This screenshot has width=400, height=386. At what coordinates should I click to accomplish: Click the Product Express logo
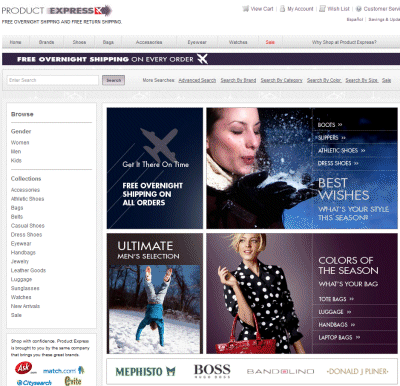56,11
